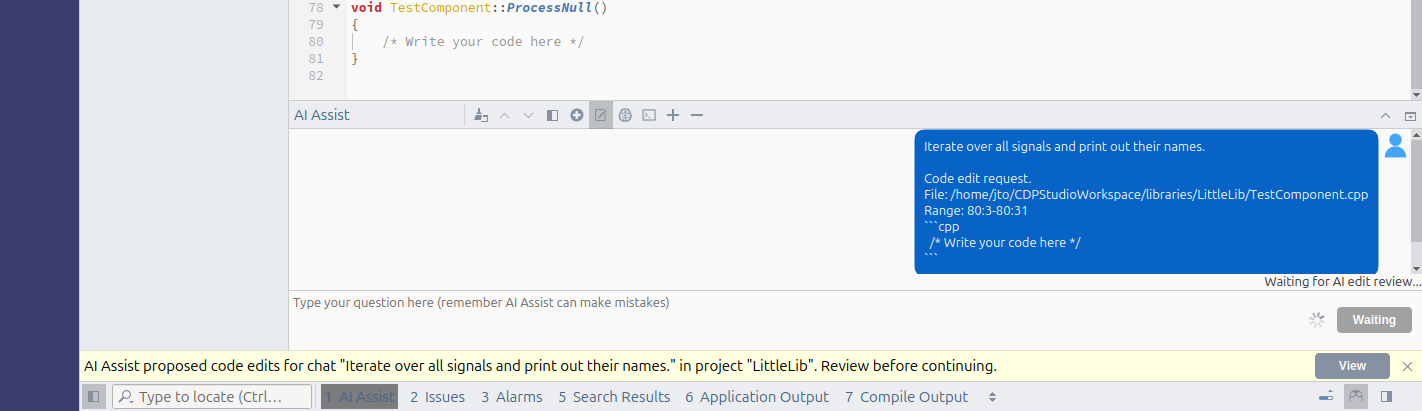
Task: Open the Search Results tab
Action: coord(614,397)
